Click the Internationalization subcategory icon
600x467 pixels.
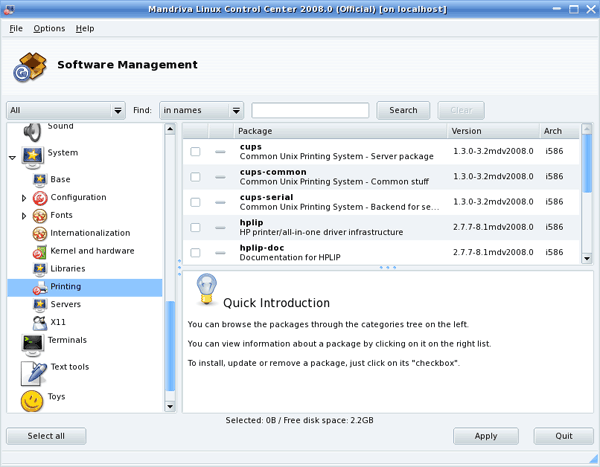click(40, 233)
